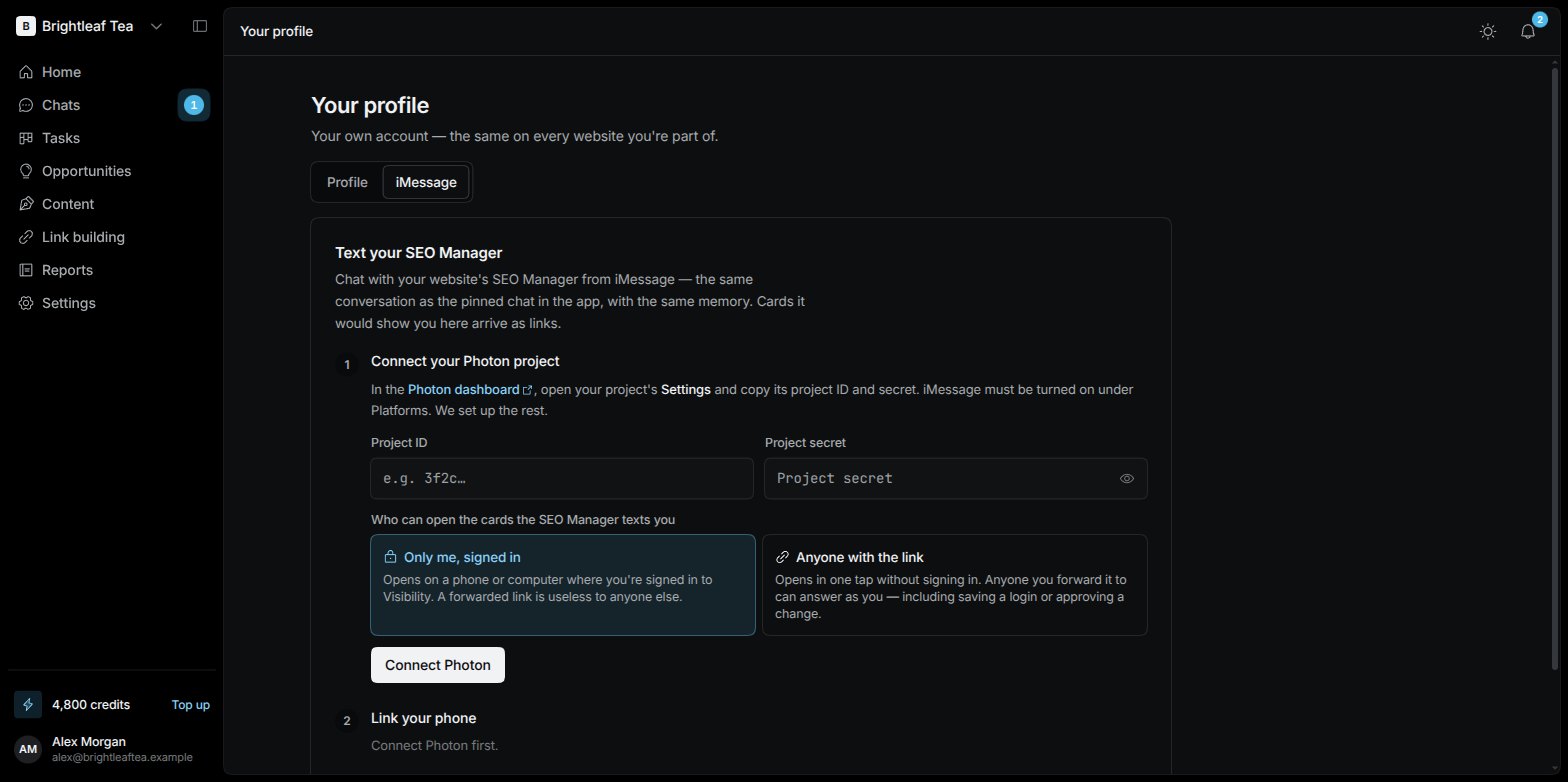The width and height of the screenshot is (1568, 782).
Task: Show the project secret with eye icon
Action: coord(1127,478)
